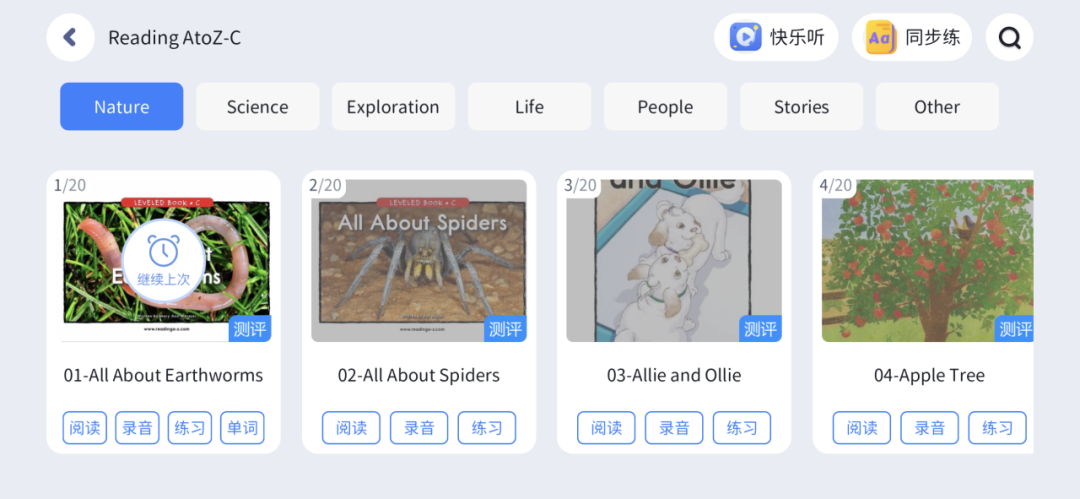
Task: Click 练习 under Apple Tree
Action: pos(997,428)
